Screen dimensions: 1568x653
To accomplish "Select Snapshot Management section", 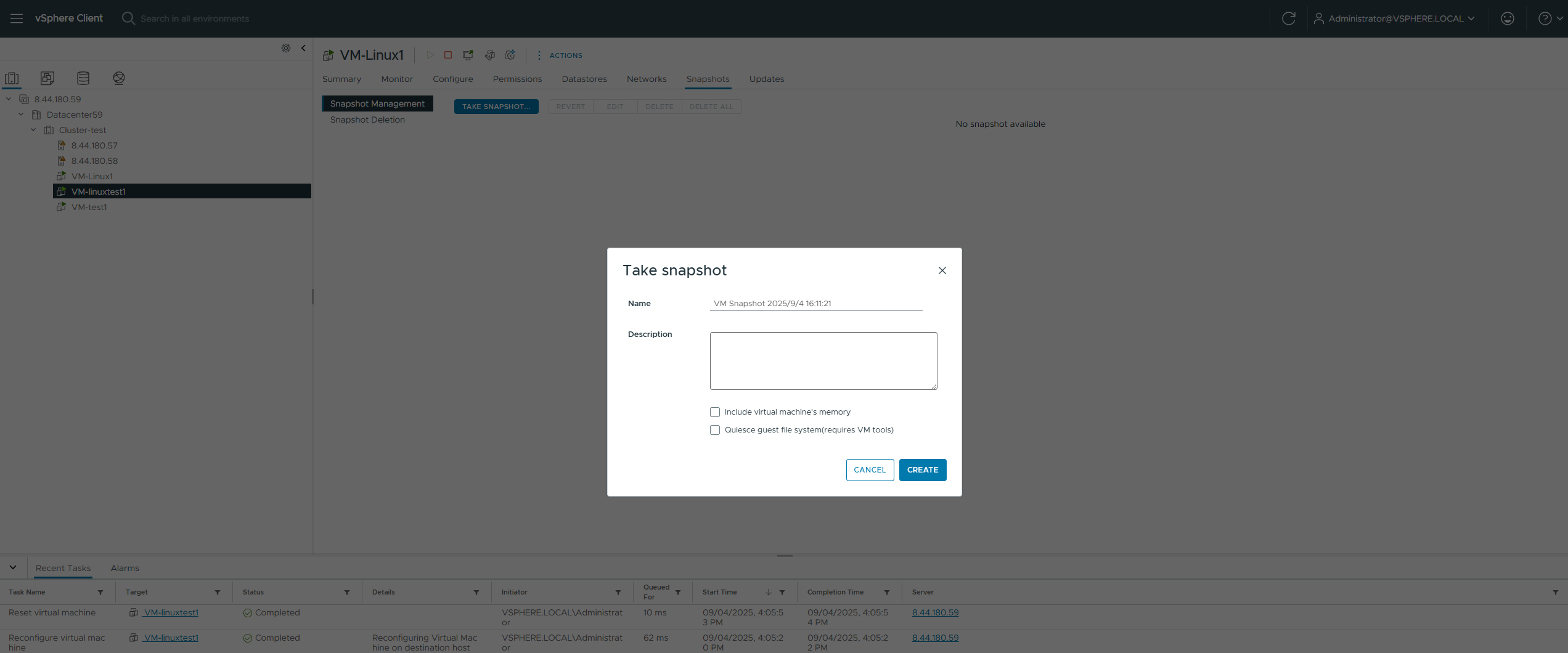I will 377,103.
